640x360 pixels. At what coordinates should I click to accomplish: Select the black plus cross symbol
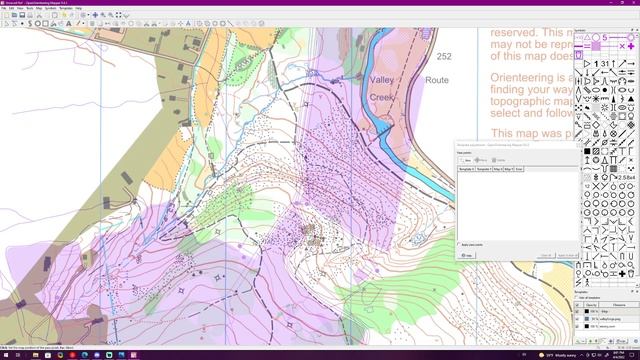pyautogui.click(x=622, y=274)
